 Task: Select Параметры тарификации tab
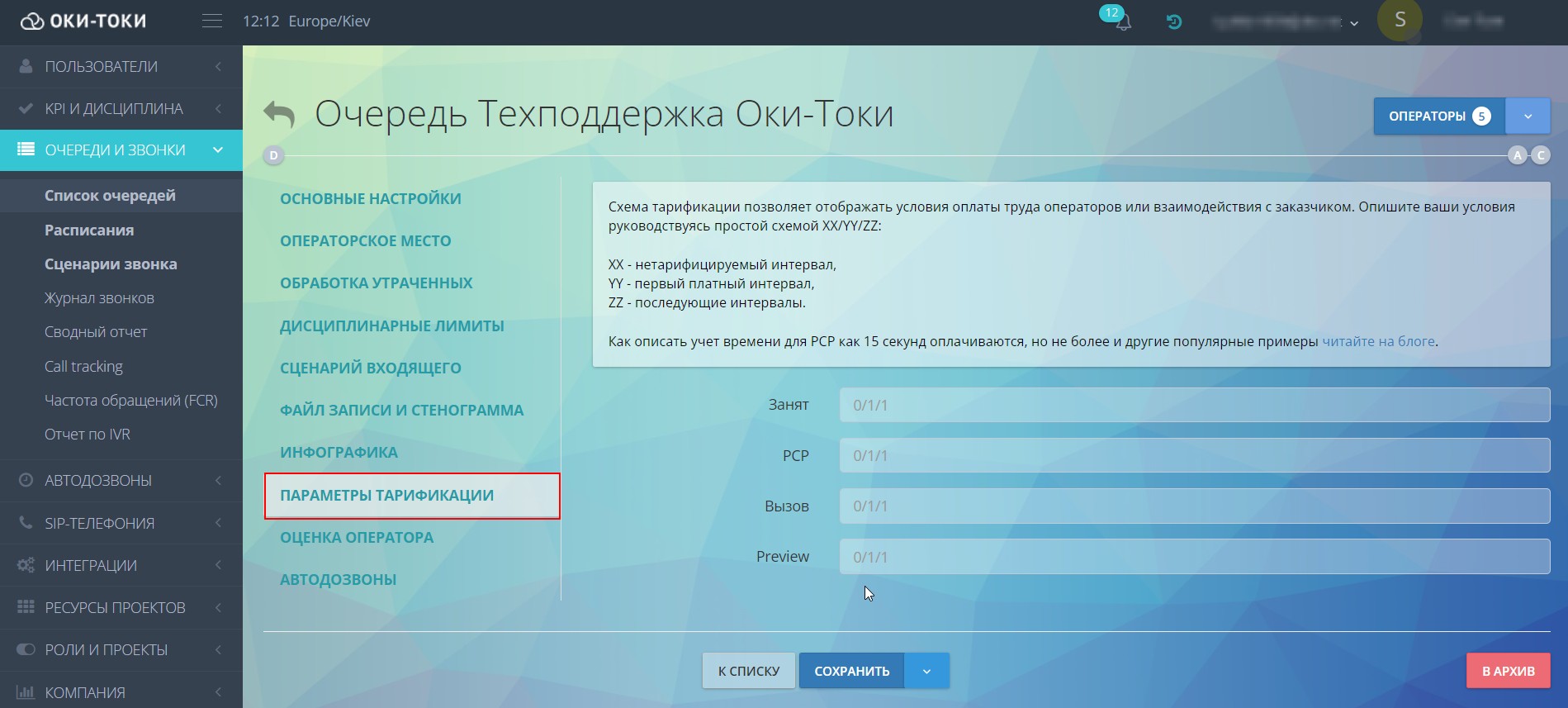(x=412, y=496)
